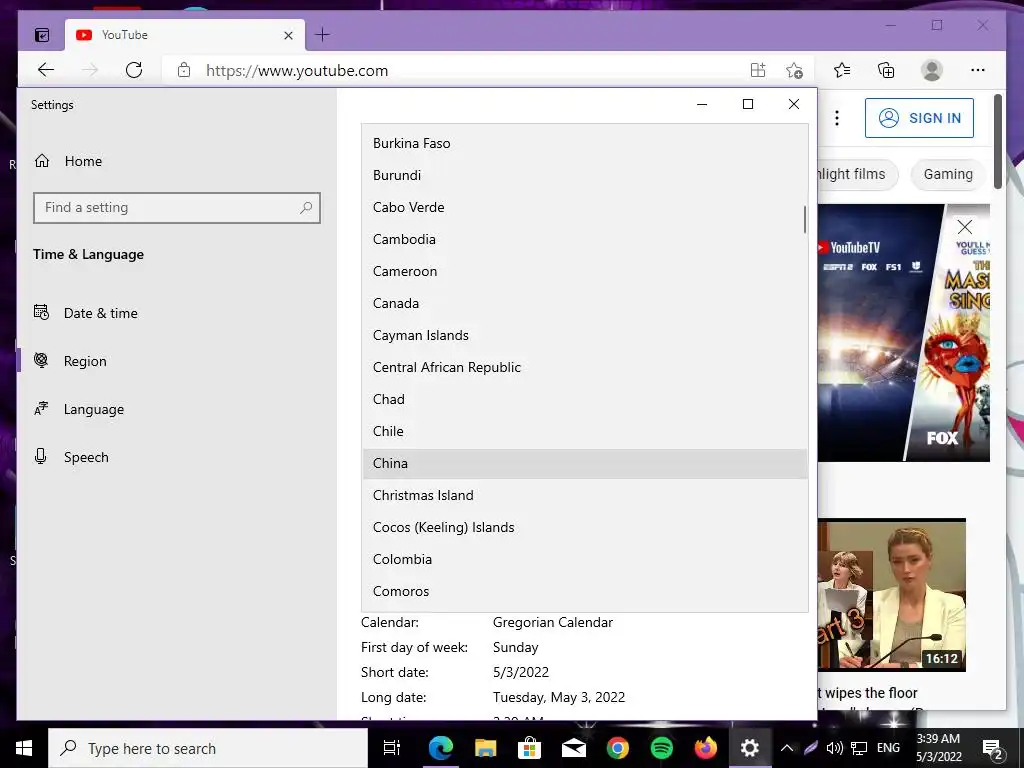Go back in Edge browser

[46, 70]
